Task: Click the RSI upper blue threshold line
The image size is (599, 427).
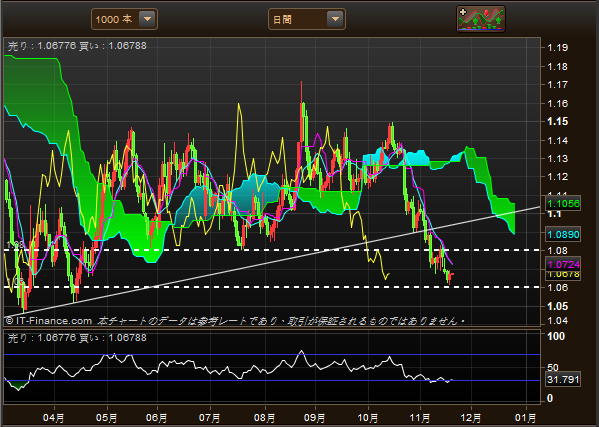Action: pos(272,355)
